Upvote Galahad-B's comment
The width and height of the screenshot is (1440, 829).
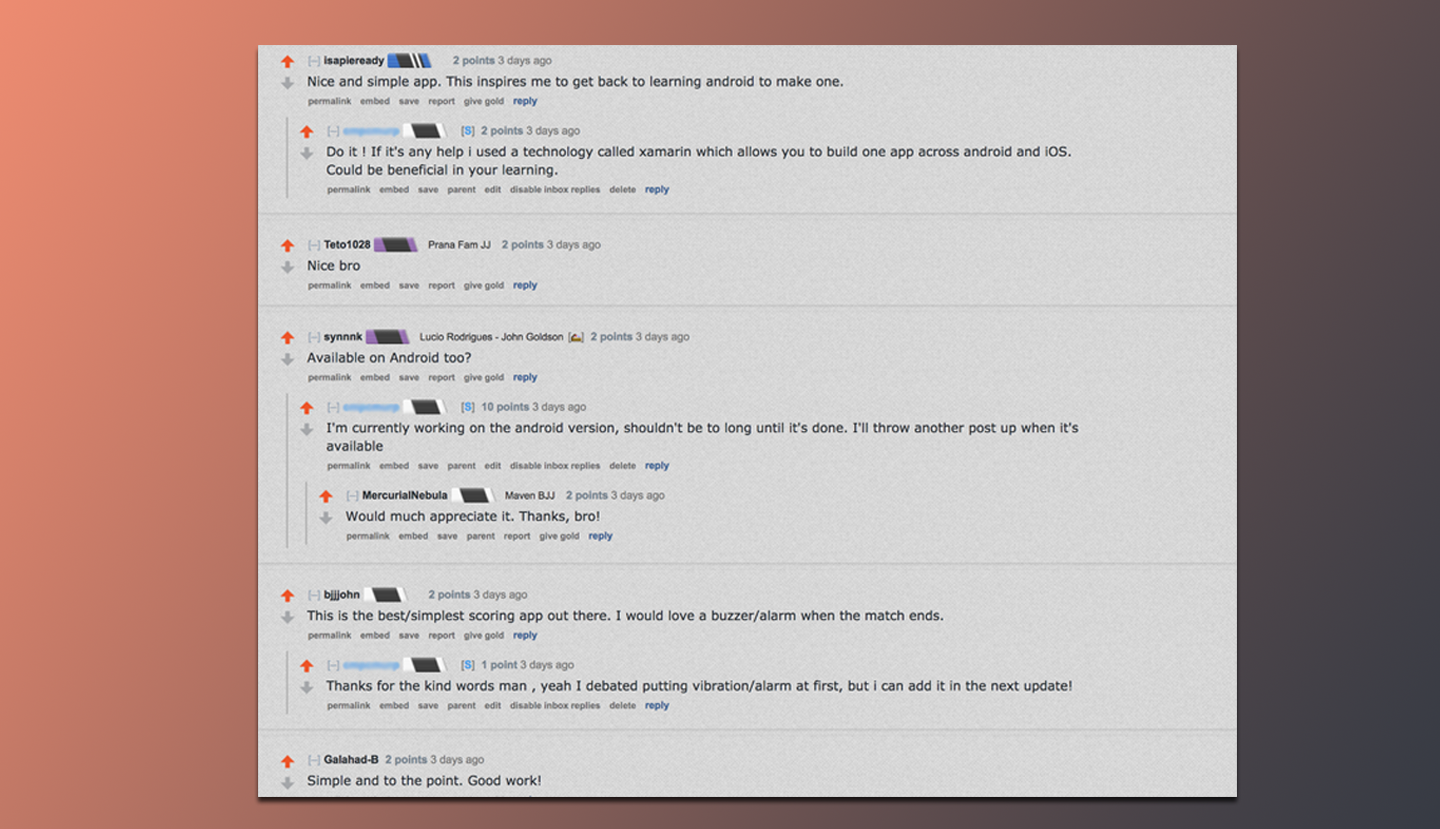(x=287, y=761)
